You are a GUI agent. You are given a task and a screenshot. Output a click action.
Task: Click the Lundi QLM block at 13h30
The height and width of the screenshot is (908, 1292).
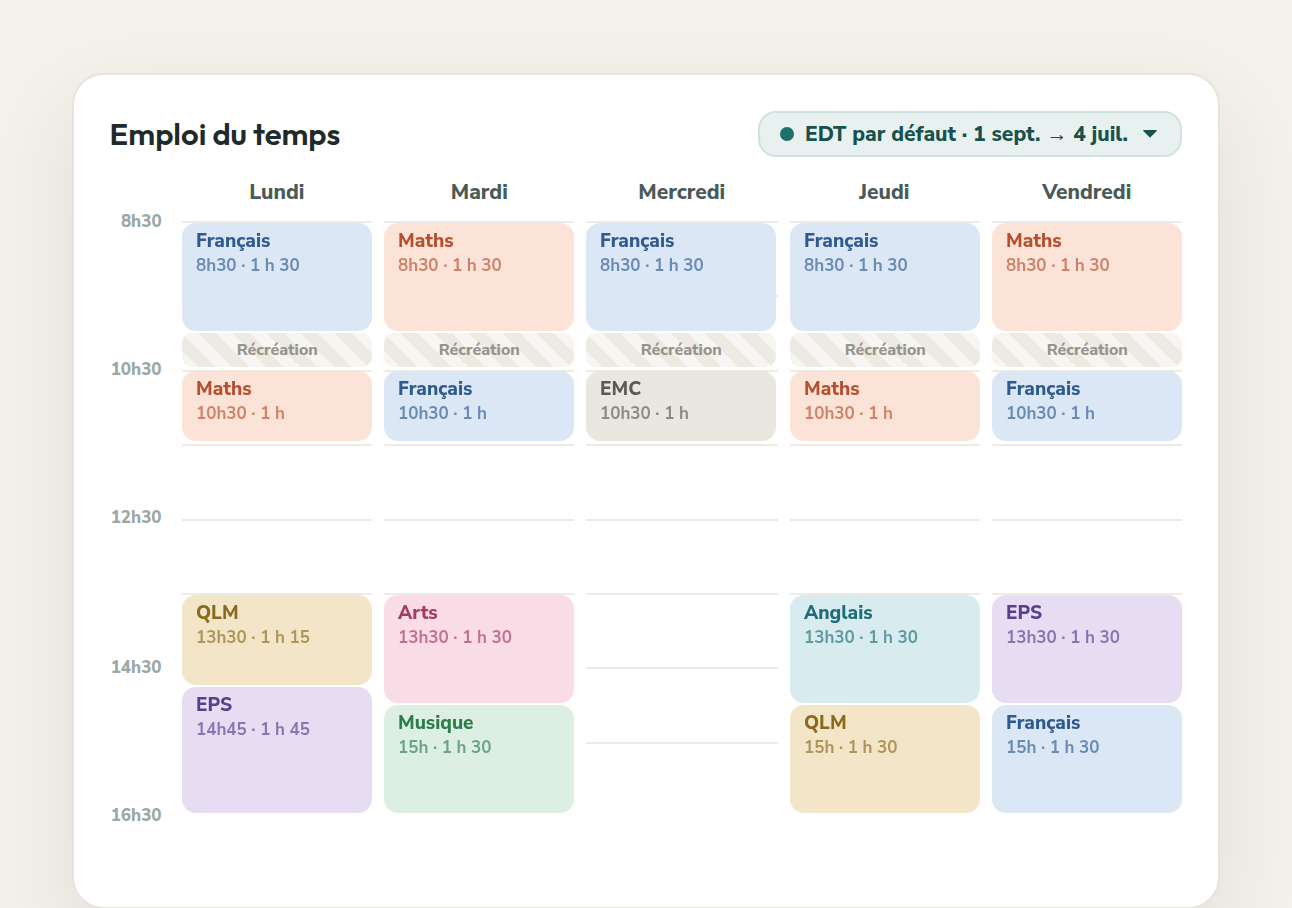click(277, 640)
